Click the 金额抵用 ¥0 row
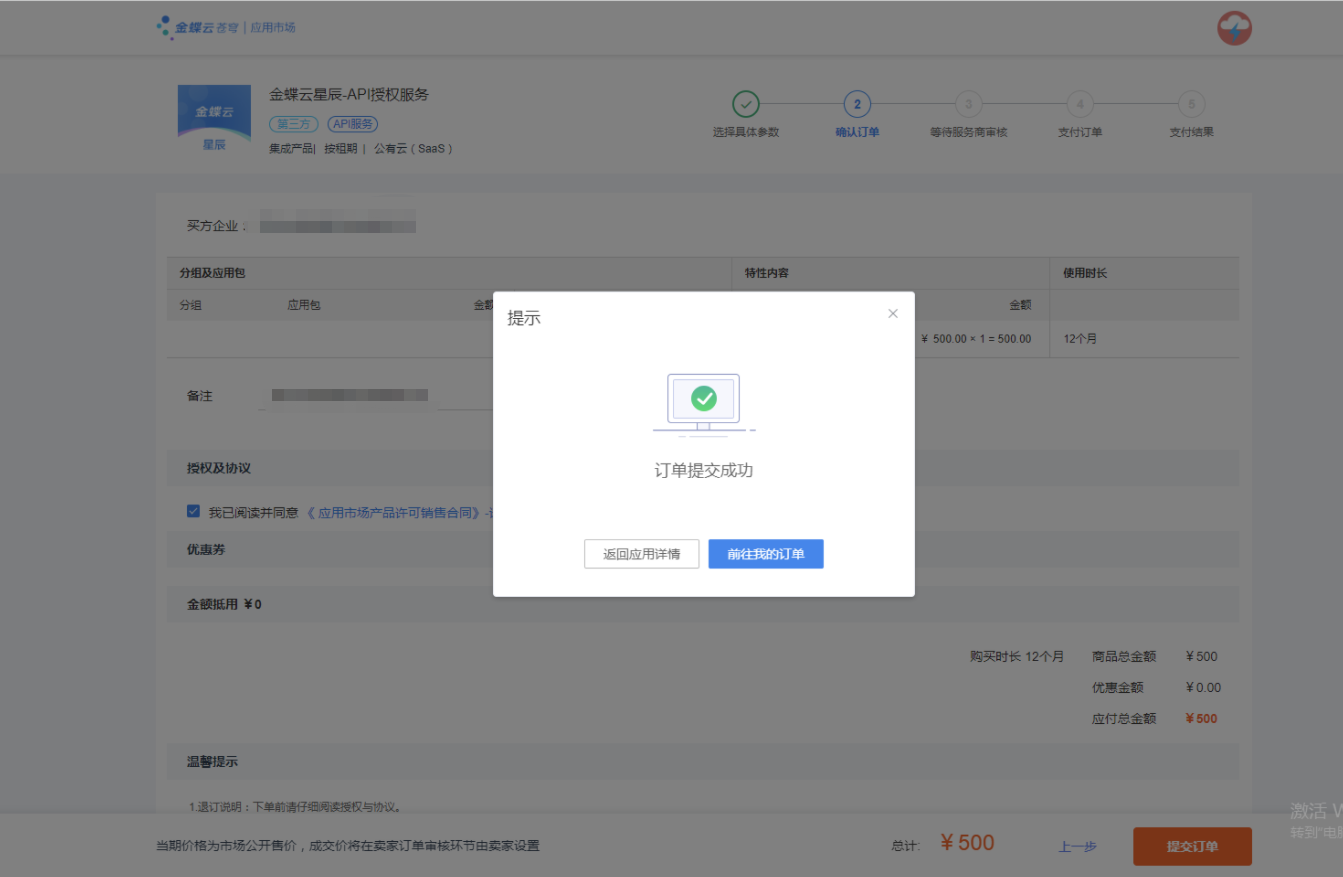1343x877 pixels. click(x=702, y=605)
